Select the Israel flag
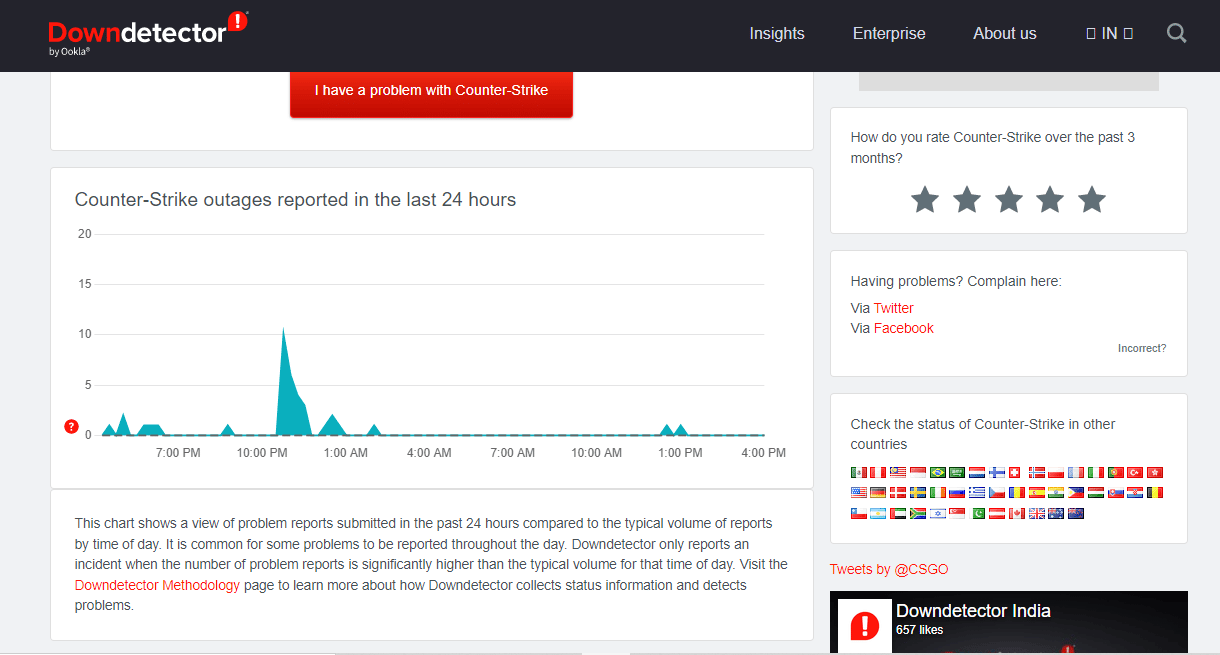The width and height of the screenshot is (1220, 655). pyautogui.click(x=938, y=513)
